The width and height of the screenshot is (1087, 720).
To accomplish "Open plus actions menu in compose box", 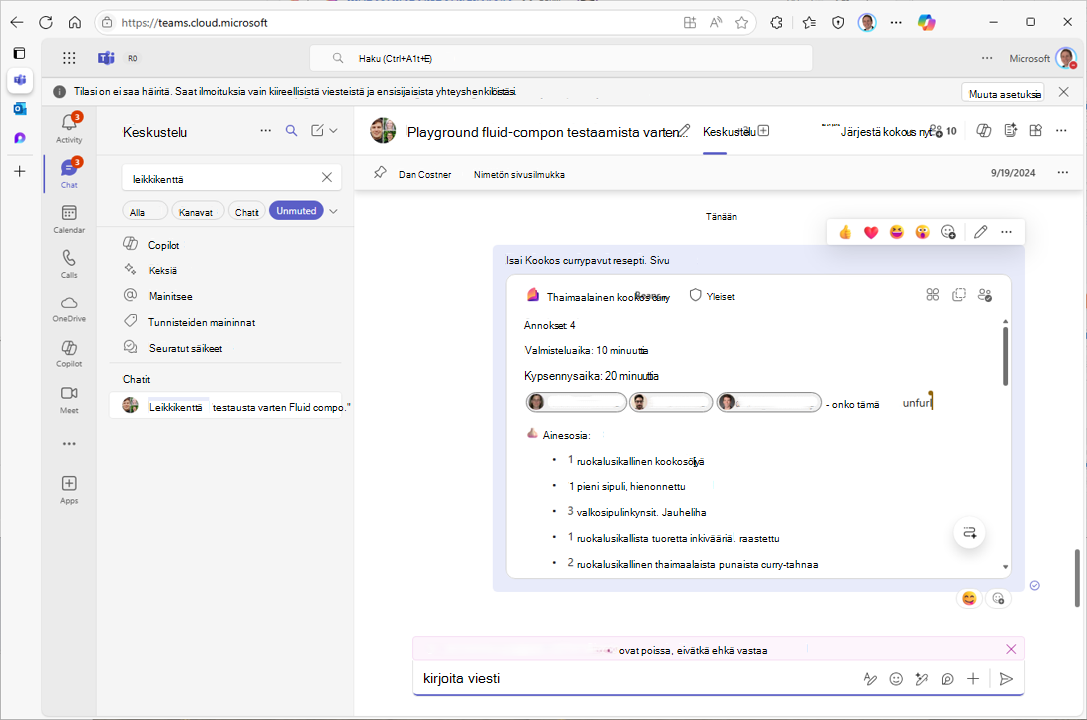I will click(x=973, y=679).
